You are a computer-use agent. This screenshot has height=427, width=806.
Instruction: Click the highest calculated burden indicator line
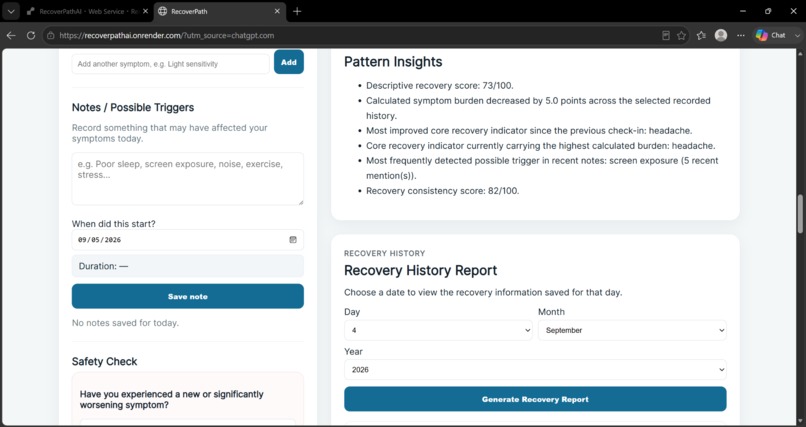(x=541, y=146)
